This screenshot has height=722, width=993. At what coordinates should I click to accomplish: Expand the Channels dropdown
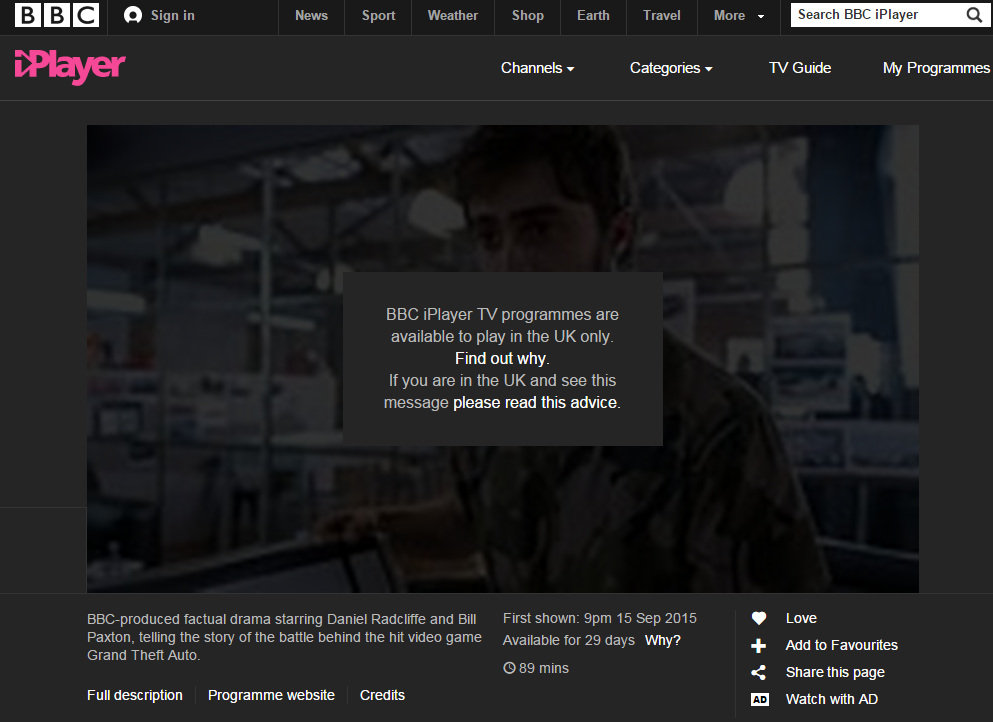pos(538,68)
